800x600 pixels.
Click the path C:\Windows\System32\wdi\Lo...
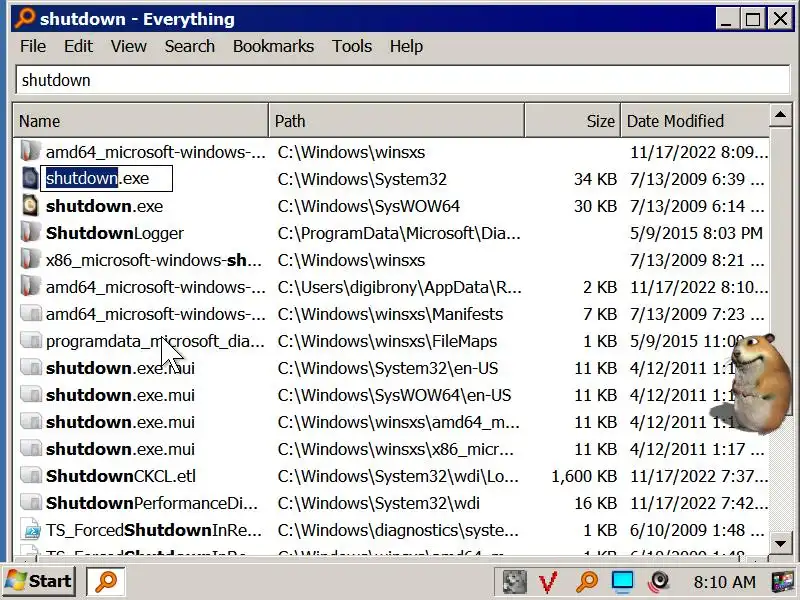point(398,476)
